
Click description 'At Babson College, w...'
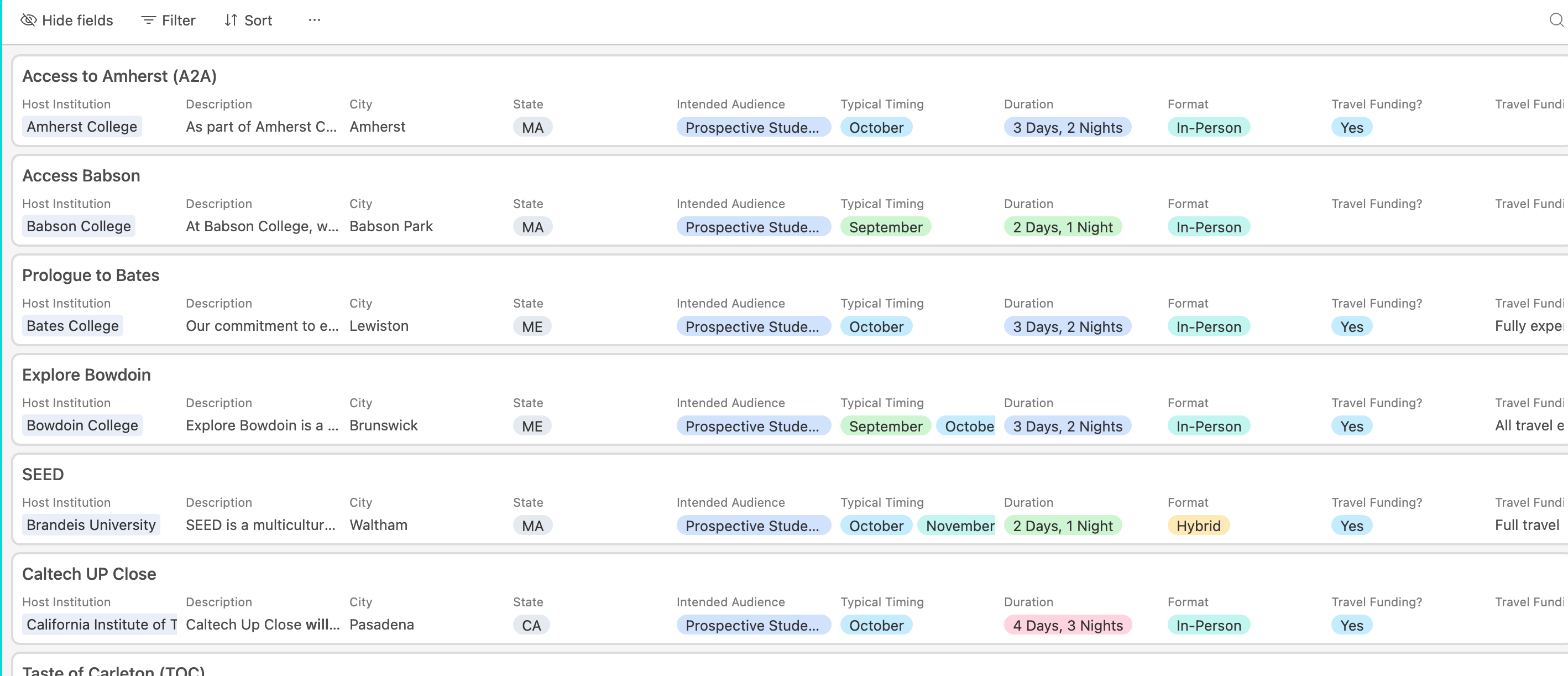pyautogui.click(x=263, y=227)
